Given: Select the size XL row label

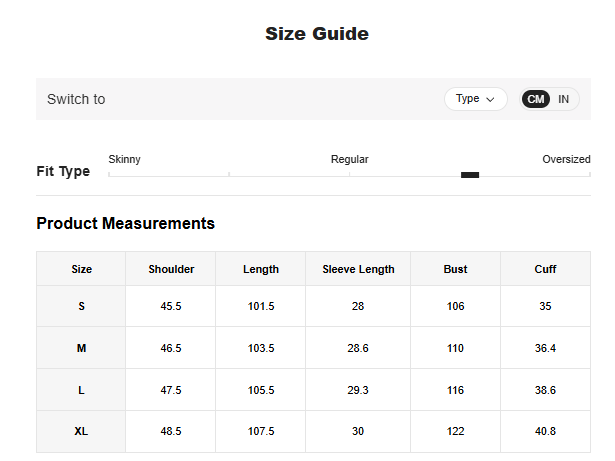Looking at the screenshot, I should 81,431.
